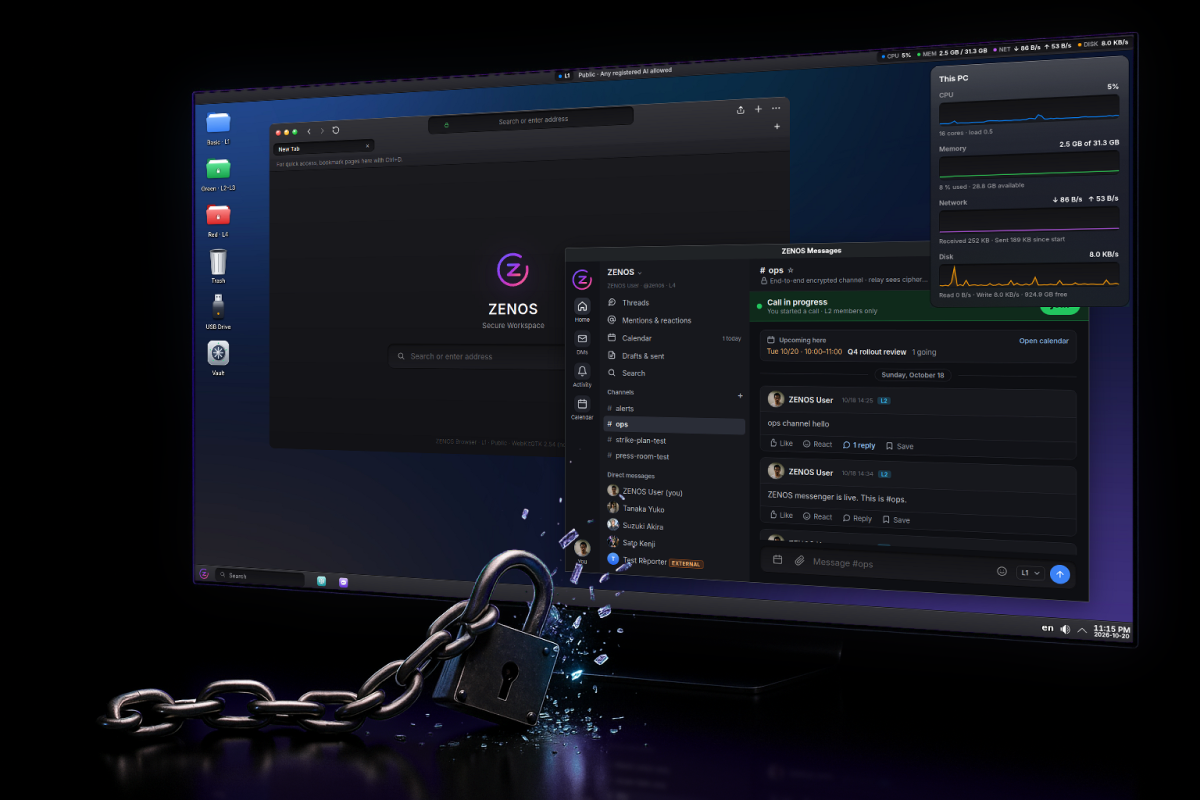Image resolution: width=1200 pixels, height=800 pixels.
Task: Select the ops channel in sidebar
Action: point(675,425)
